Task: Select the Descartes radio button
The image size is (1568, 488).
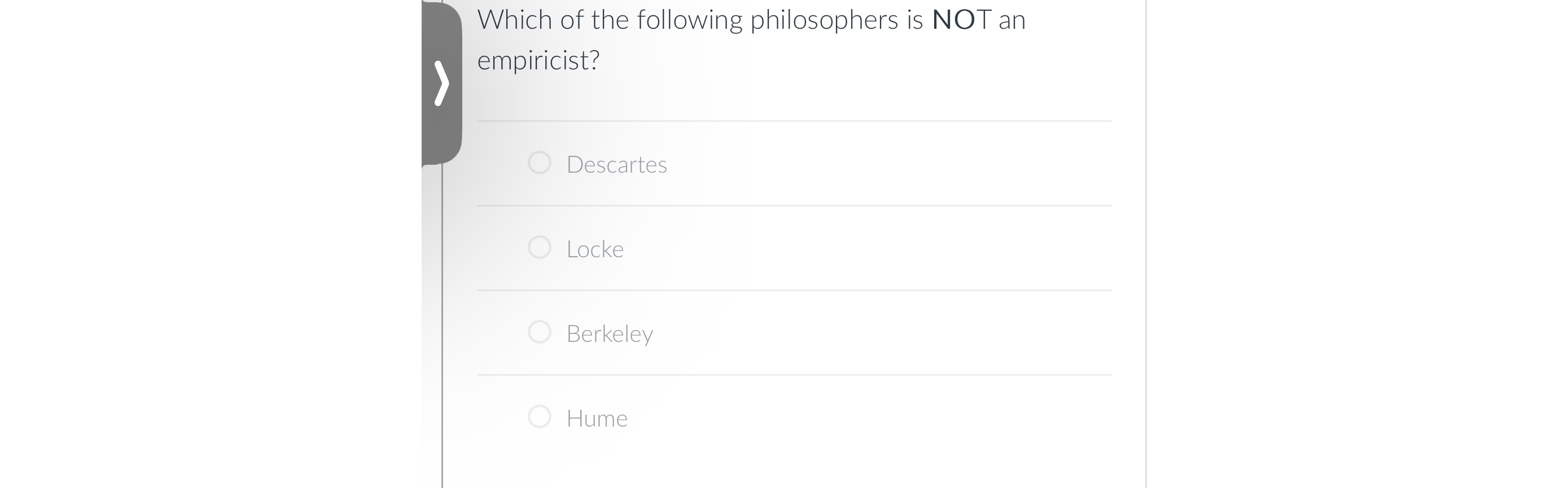Action: tap(539, 163)
